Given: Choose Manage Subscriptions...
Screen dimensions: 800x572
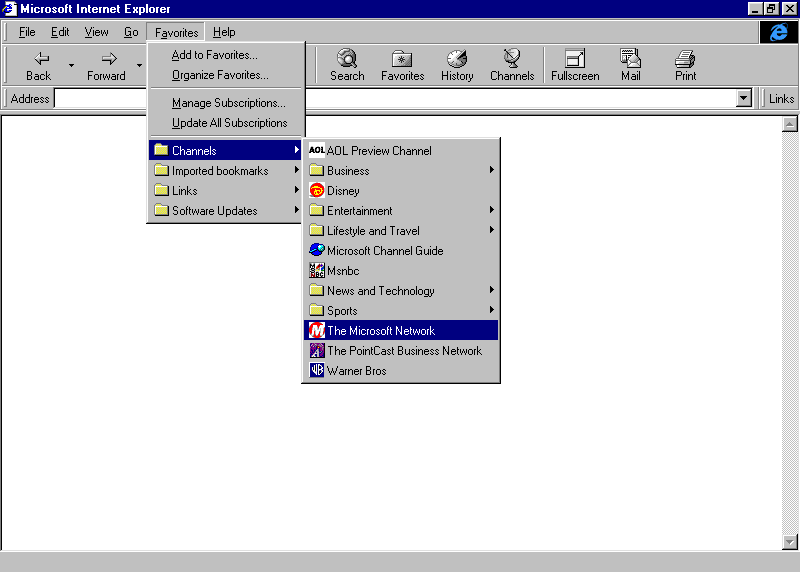Looking at the screenshot, I should [x=226, y=103].
